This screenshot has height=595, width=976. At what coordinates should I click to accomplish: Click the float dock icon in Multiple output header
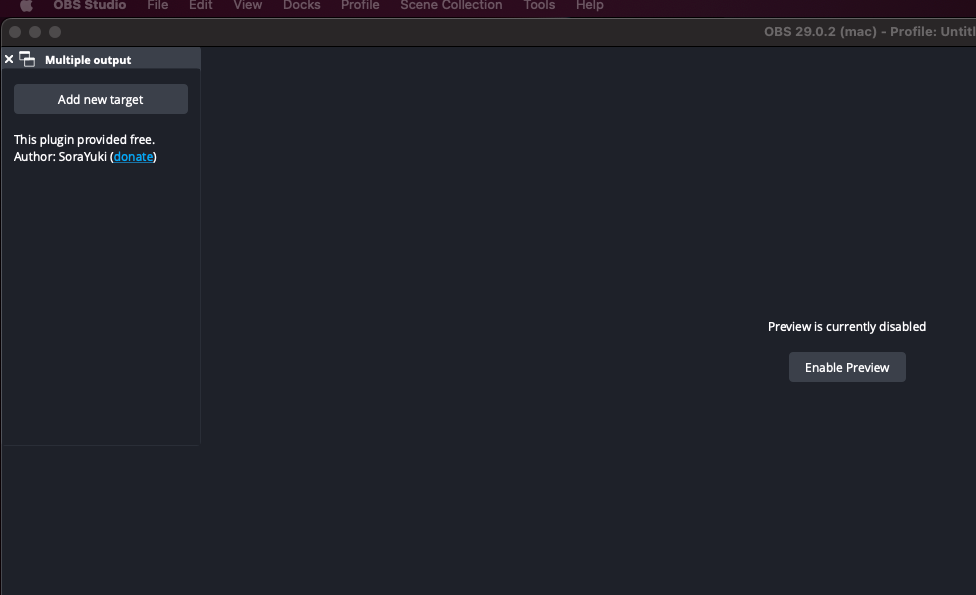click(x=27, y=58)
